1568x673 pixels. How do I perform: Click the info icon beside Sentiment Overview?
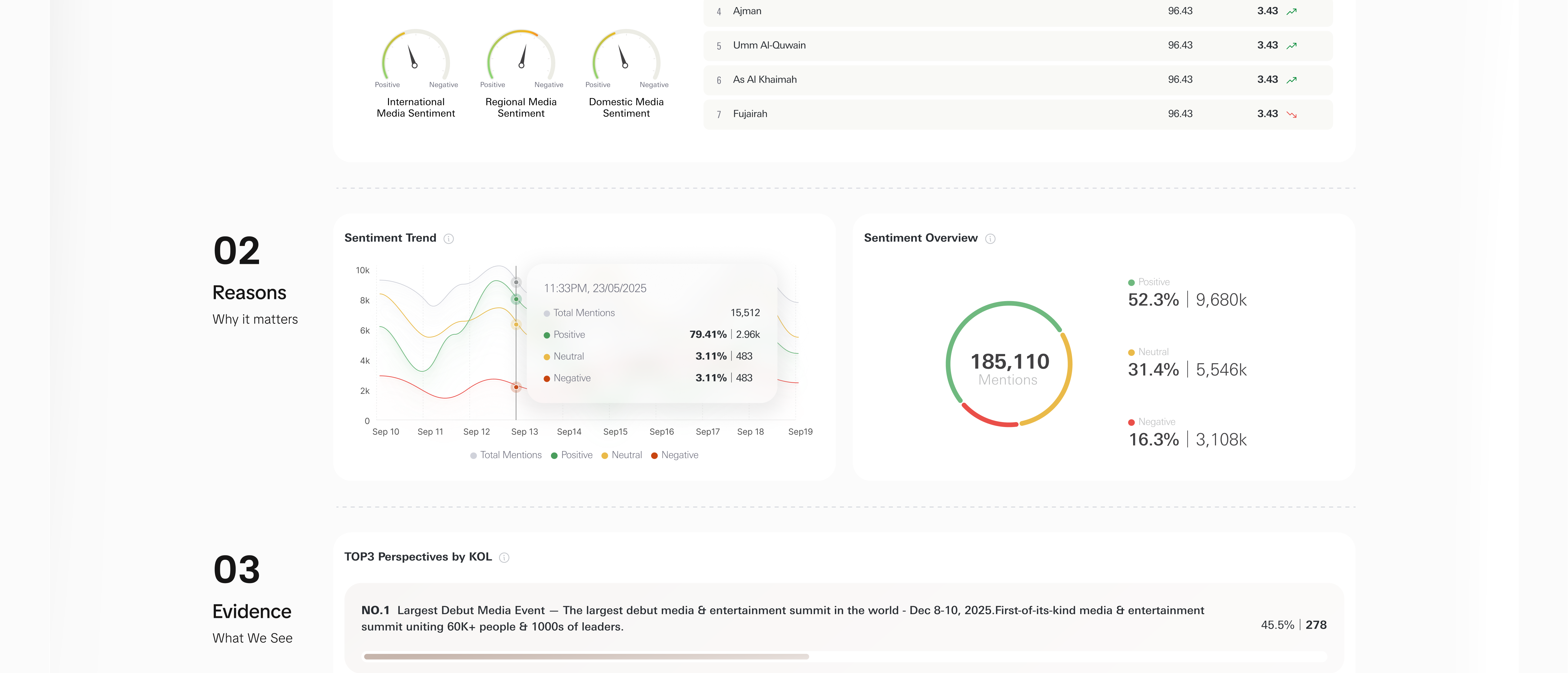click(x=990, y=239)
